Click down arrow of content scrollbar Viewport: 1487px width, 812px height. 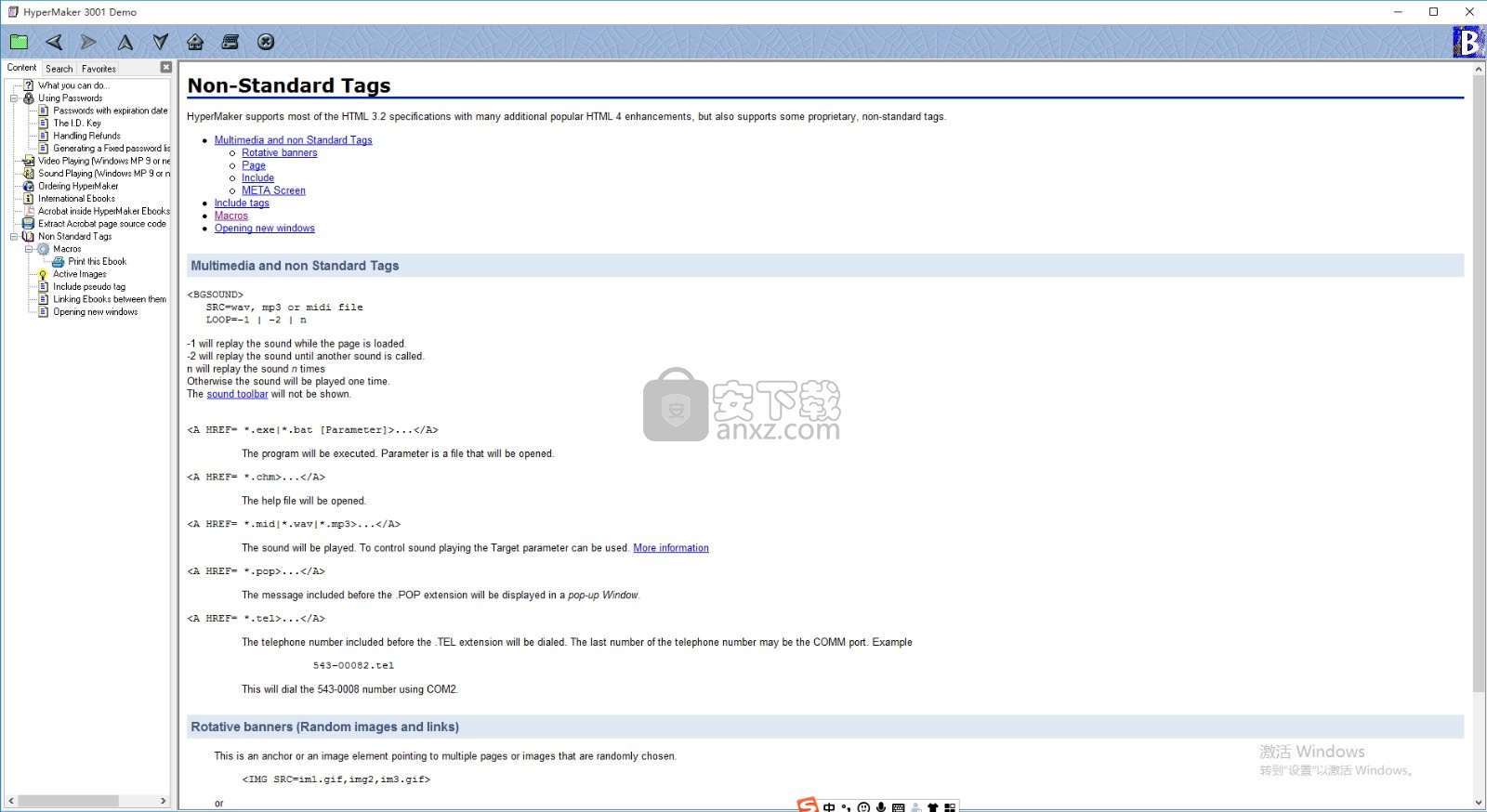click(x=1479, y=803)
